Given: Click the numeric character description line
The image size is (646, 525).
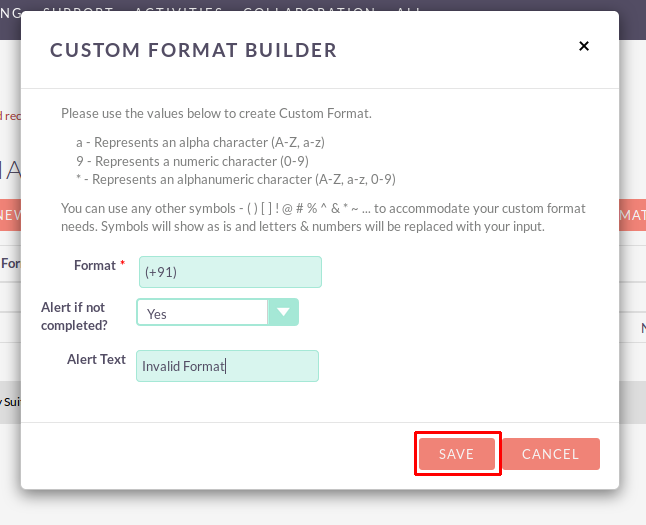Looking at the screenshot, I should coord(192,161).
